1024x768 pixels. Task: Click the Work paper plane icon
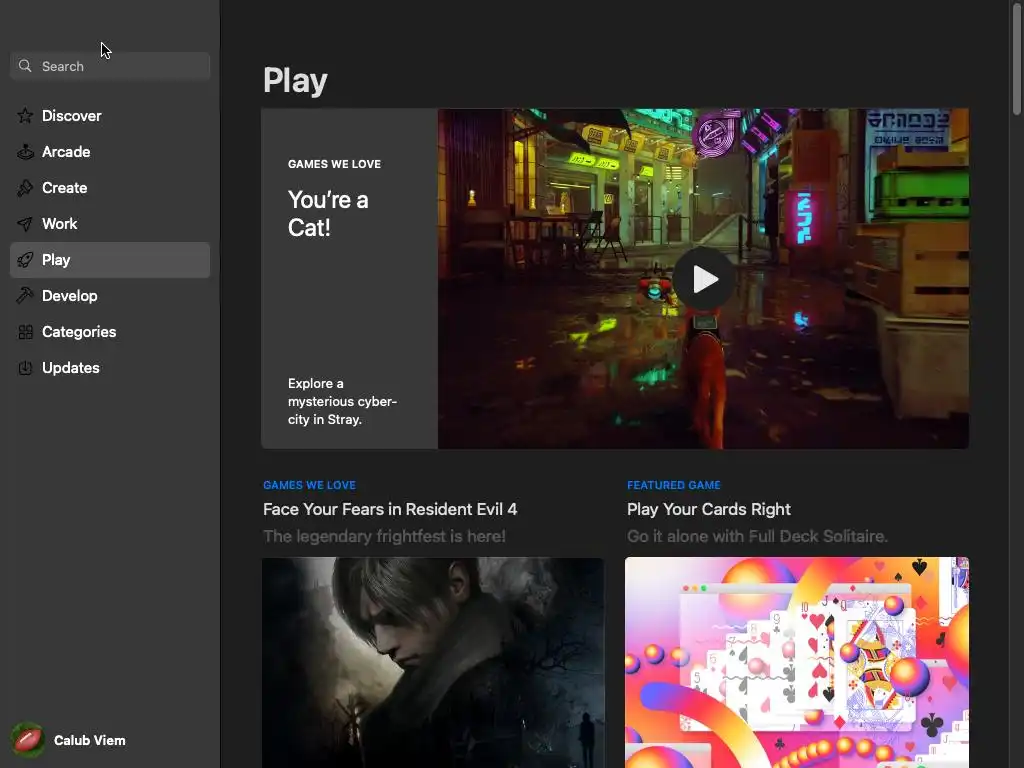25,224
